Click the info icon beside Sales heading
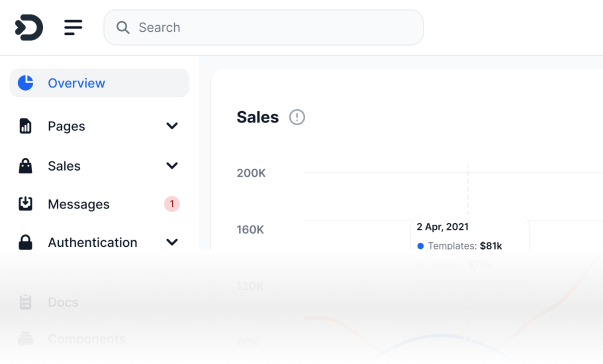Viewport: 603px width, 364px height. tap(297, 117)
